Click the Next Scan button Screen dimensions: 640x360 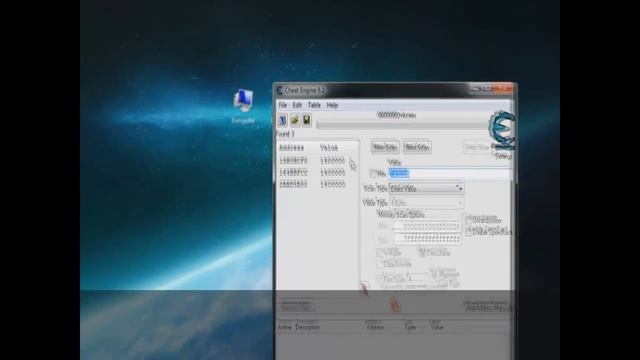click(x=417, y=147)
